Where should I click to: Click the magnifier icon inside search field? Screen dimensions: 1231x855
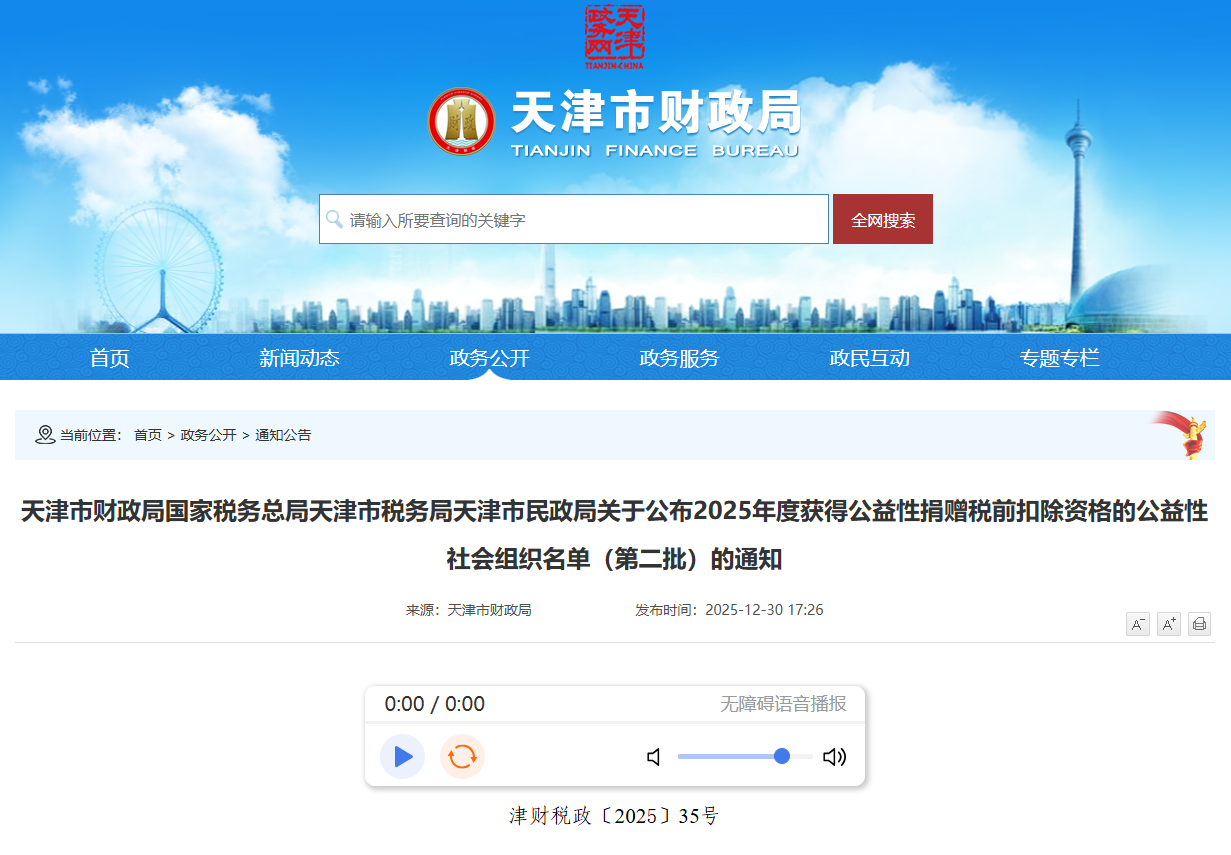(333, 218)
